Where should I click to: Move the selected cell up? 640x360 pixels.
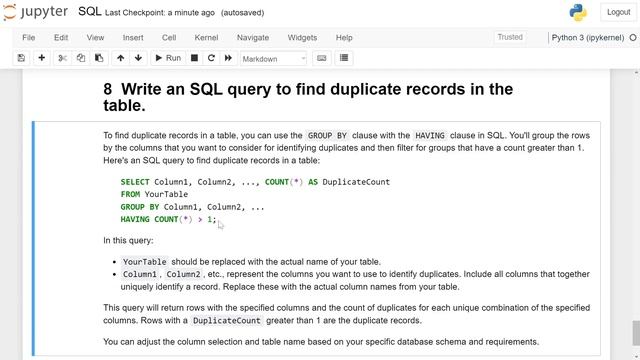coord(120,58)
